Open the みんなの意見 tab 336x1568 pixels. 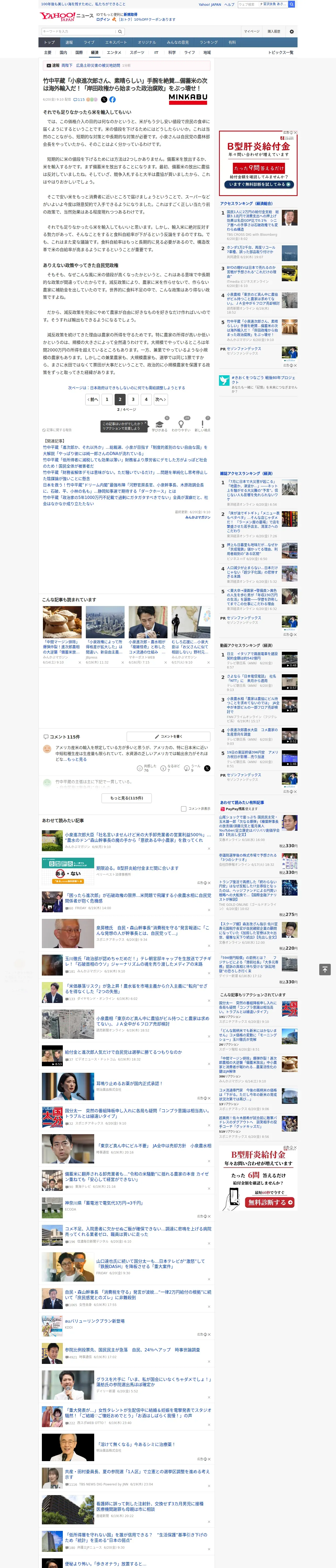(177, 43)
